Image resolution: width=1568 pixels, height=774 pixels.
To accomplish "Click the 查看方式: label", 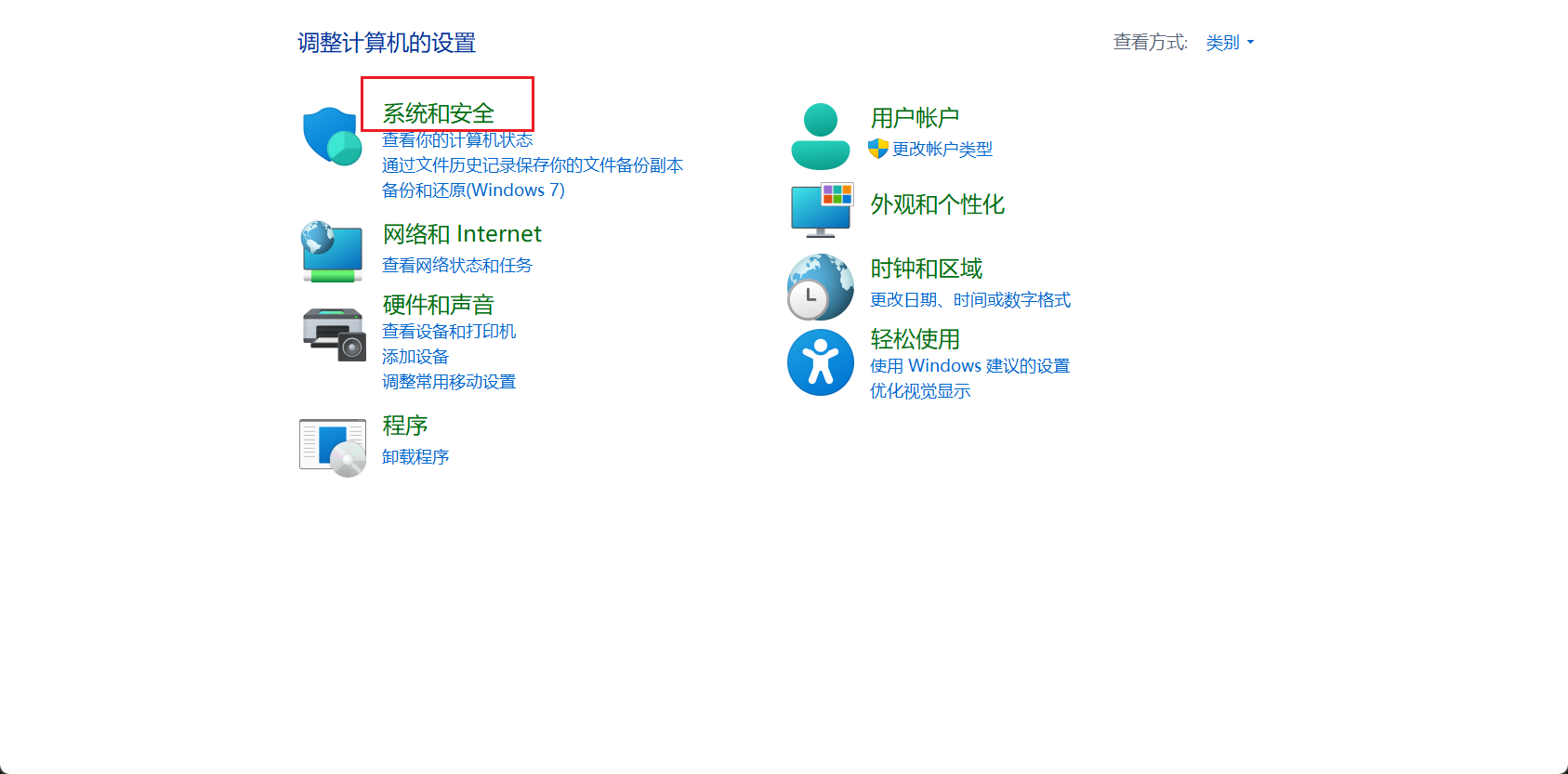I will click(x=1151, y=42).
